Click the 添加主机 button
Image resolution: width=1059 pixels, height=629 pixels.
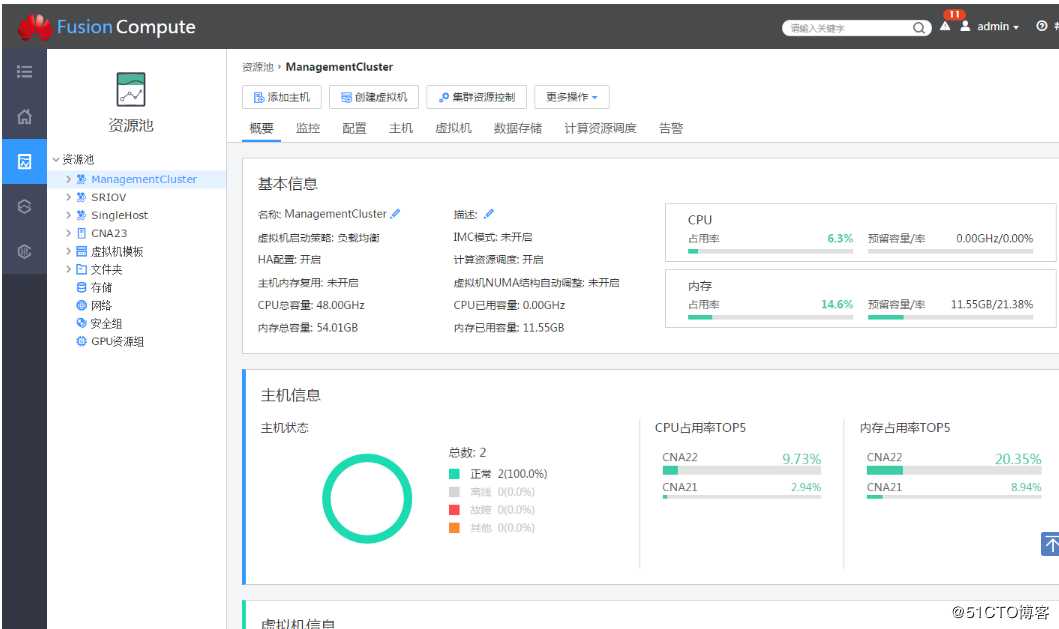click(282, 97)
